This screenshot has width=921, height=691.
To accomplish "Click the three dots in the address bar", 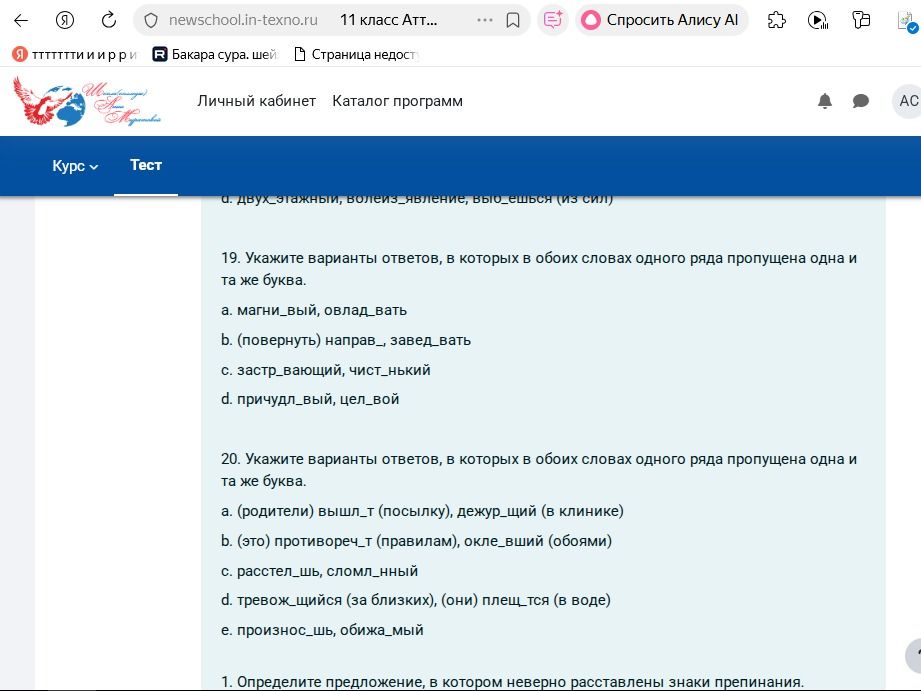I will (485, 21).
